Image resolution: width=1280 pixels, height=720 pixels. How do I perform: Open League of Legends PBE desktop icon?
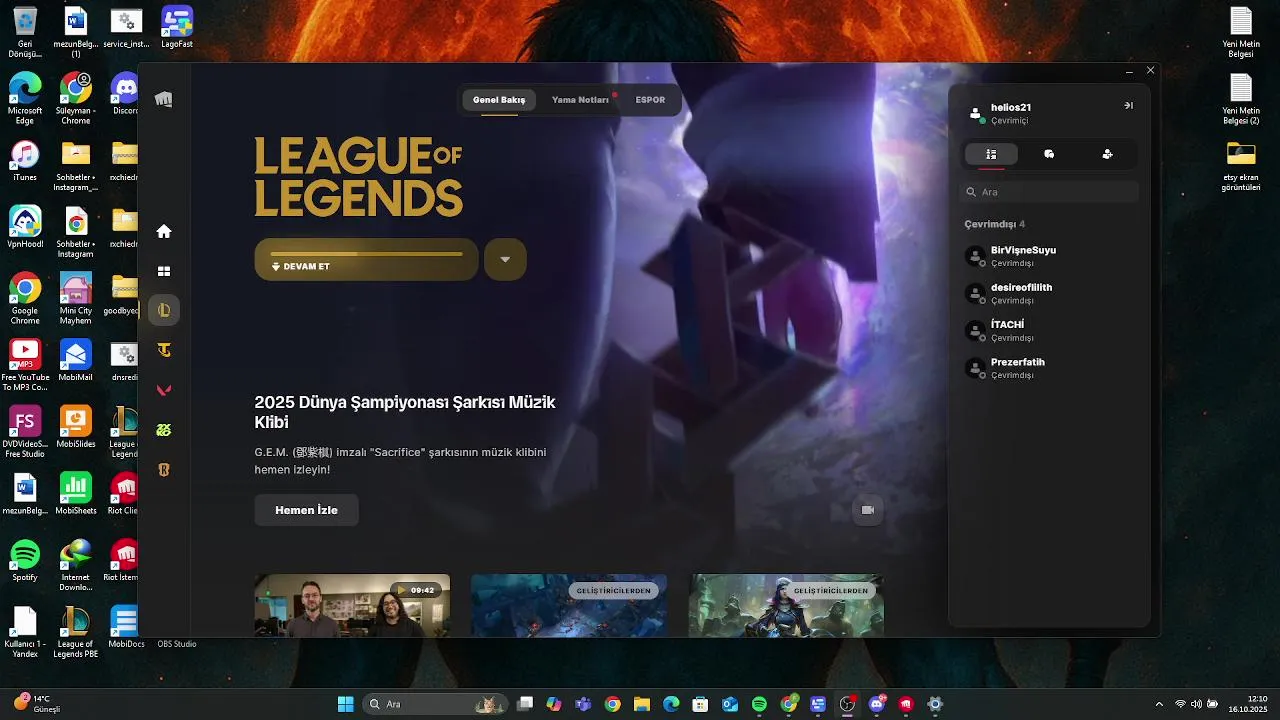coord(75,631)
